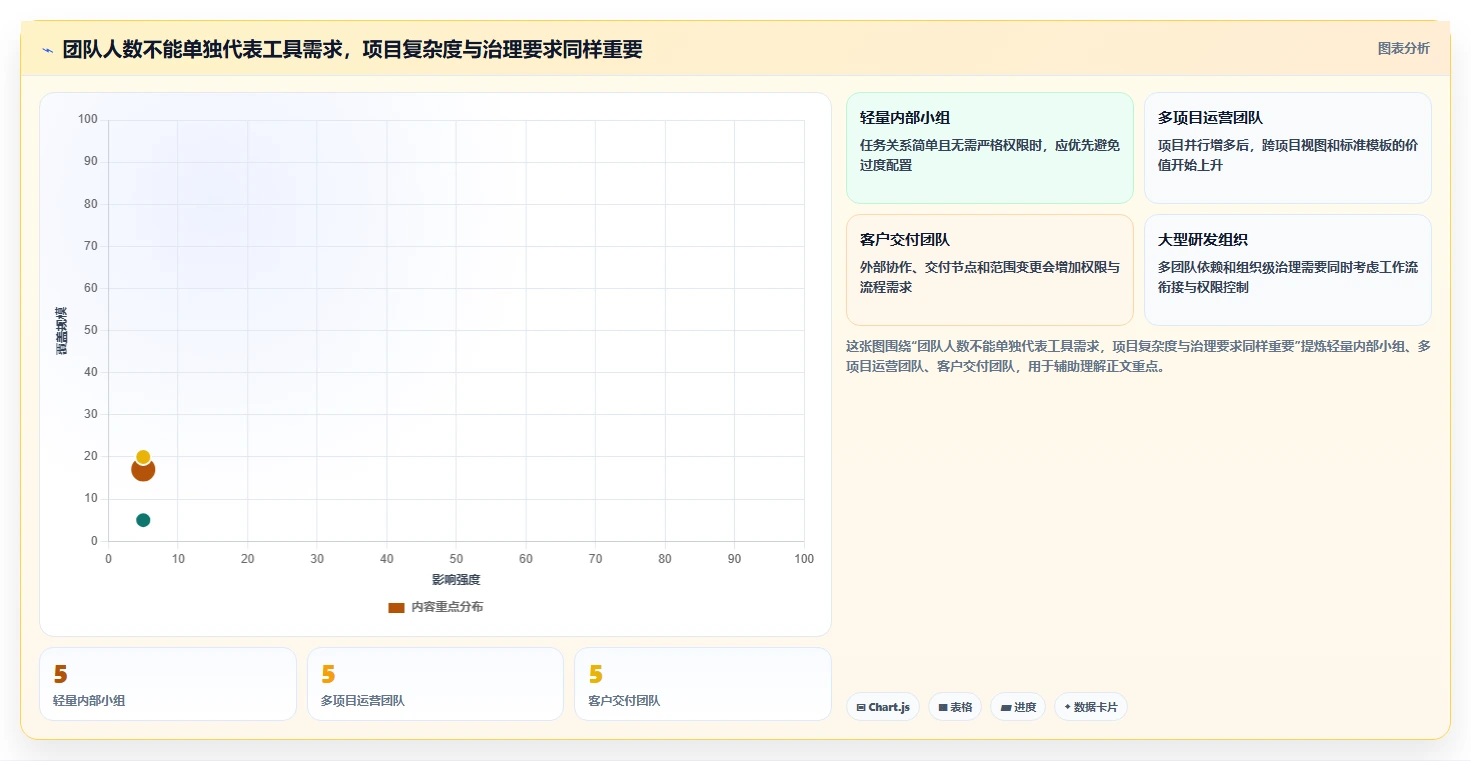Click the 进度 tag chip

point(1018,707)
